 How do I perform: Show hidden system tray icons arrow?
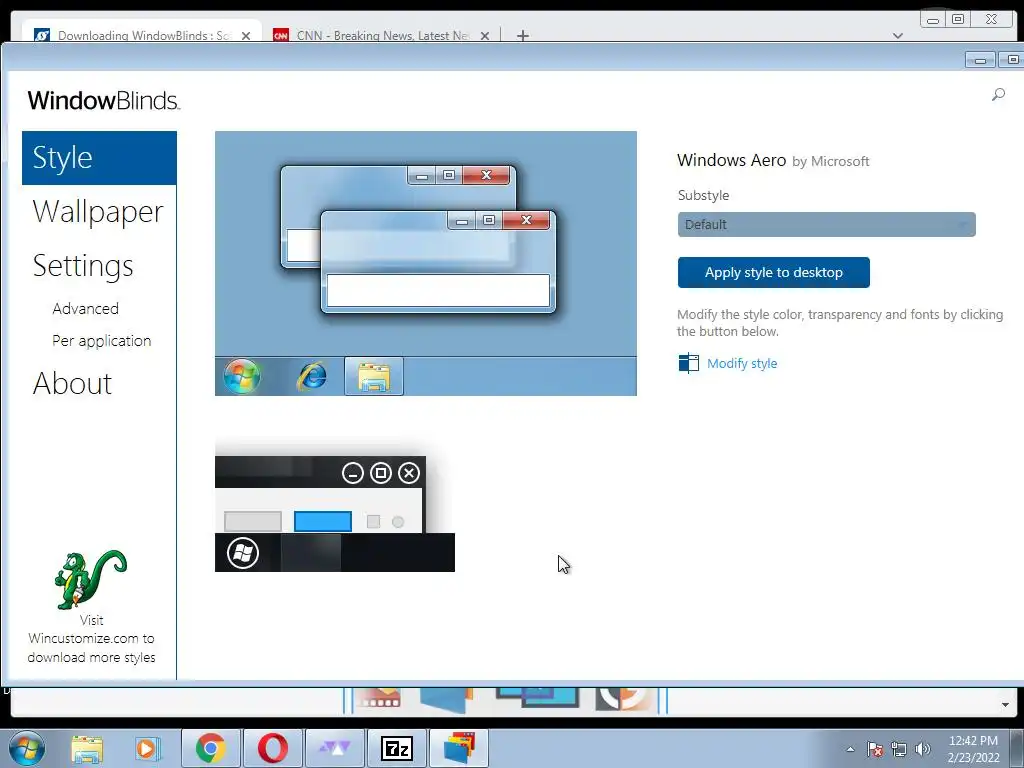click(850, 749)
